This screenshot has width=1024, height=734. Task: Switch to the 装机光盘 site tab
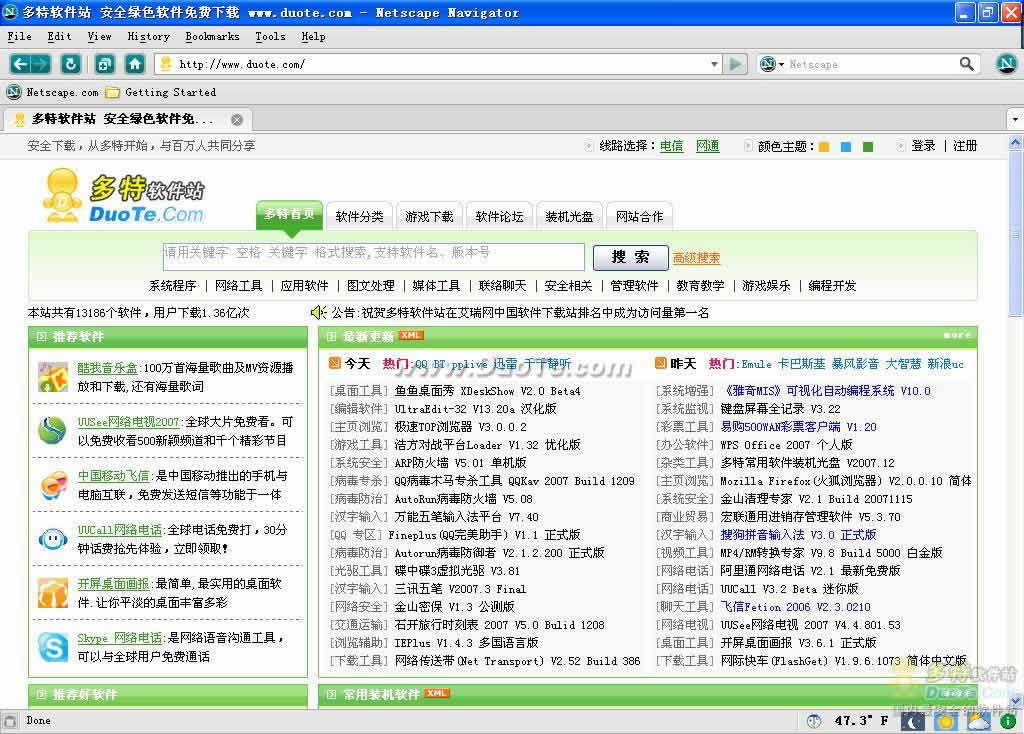tap(569, 216)
